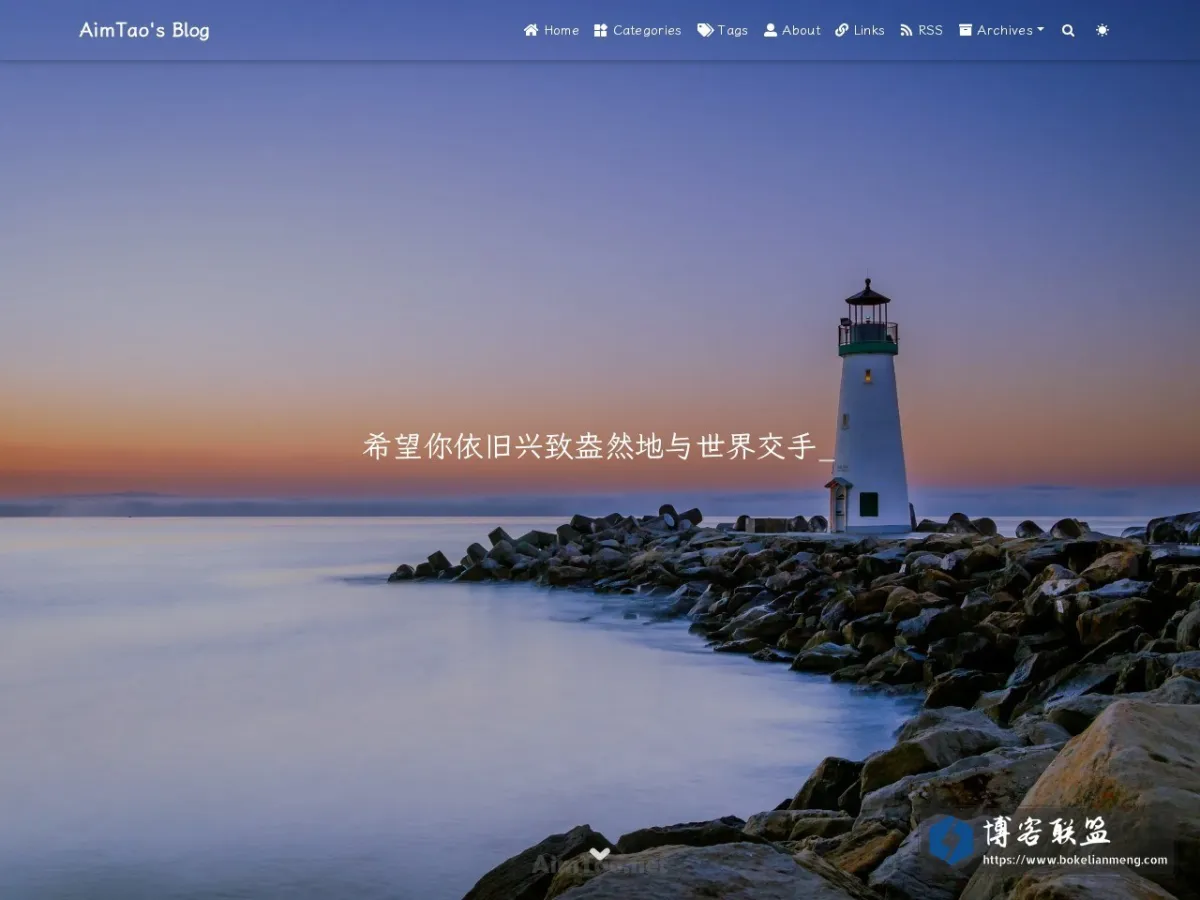The height and width of the screenshot is (900, 1200).
Task: Toggle dark mode with the sun icon
Action: point(1102,30)
